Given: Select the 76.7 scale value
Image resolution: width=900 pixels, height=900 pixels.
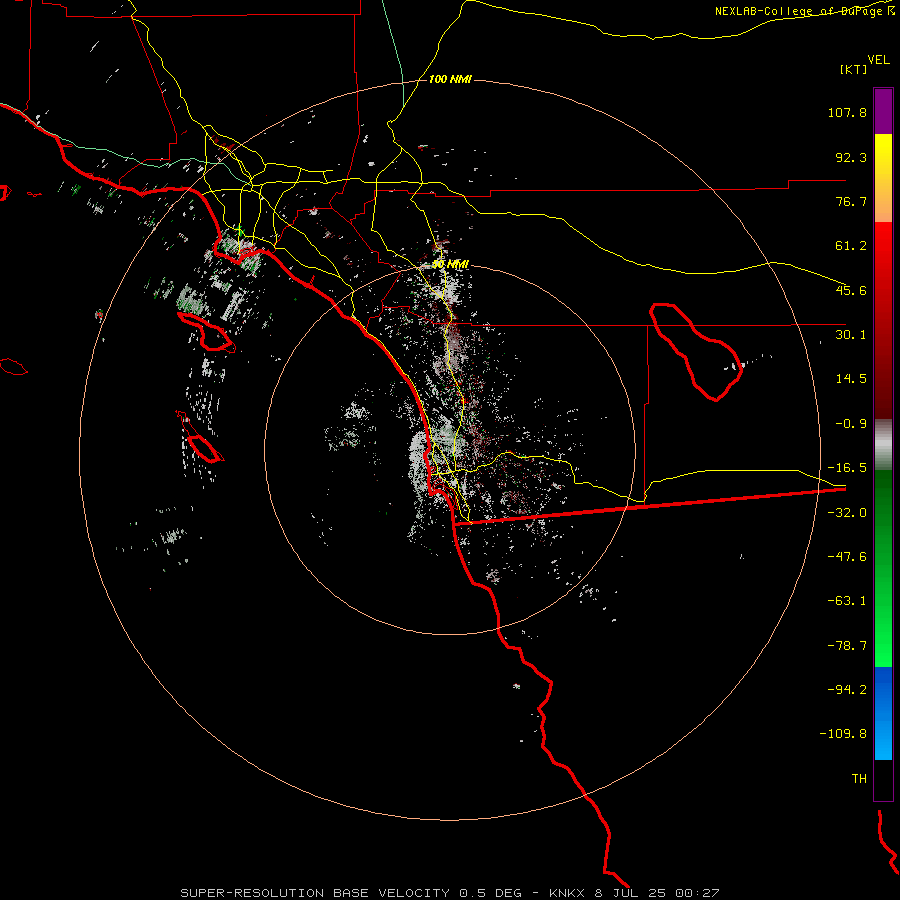Looking at the screenshot, I should pos(851,201).
